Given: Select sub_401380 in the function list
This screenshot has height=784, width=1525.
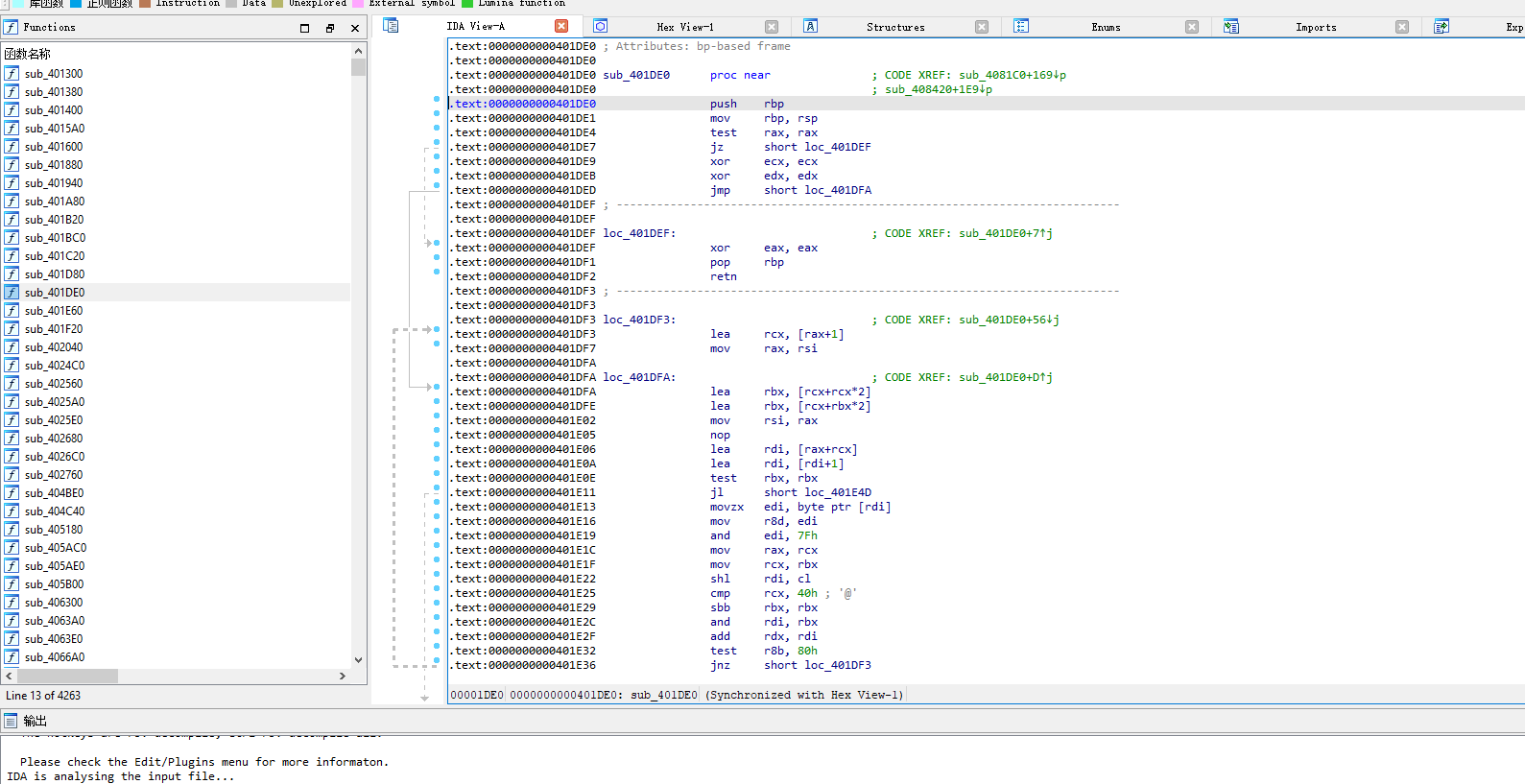Looking at the screenshot, I should pyautogui.click(x=54, y=91).
